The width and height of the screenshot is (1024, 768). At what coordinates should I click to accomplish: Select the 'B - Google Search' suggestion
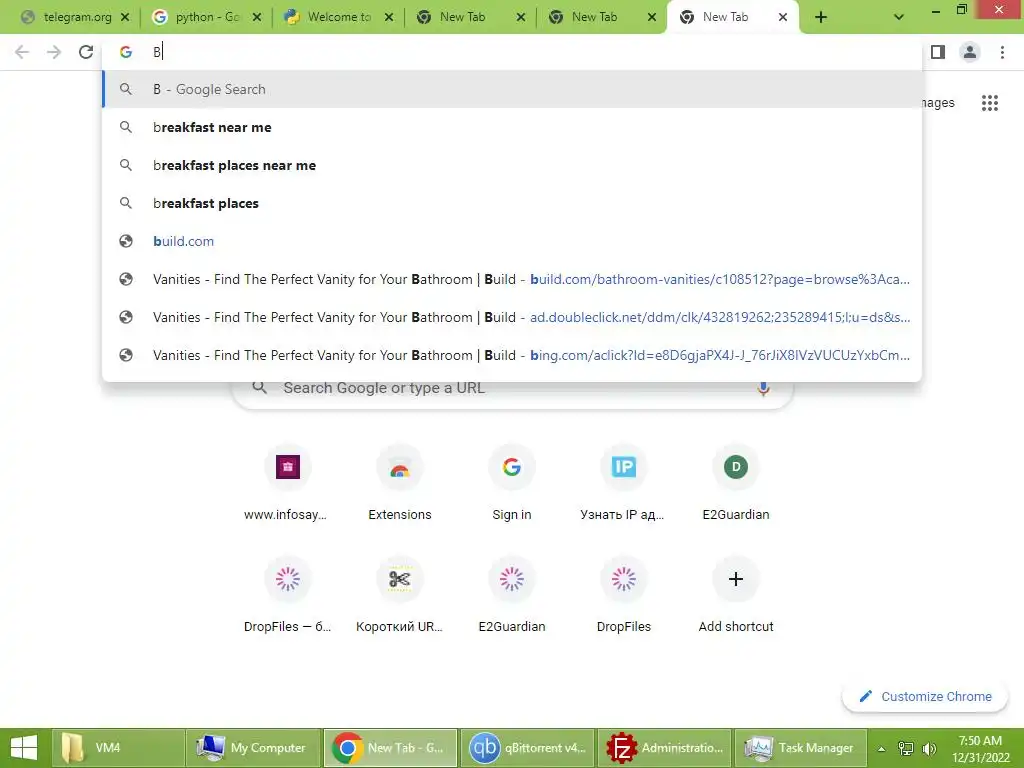(x=512, y=89)
